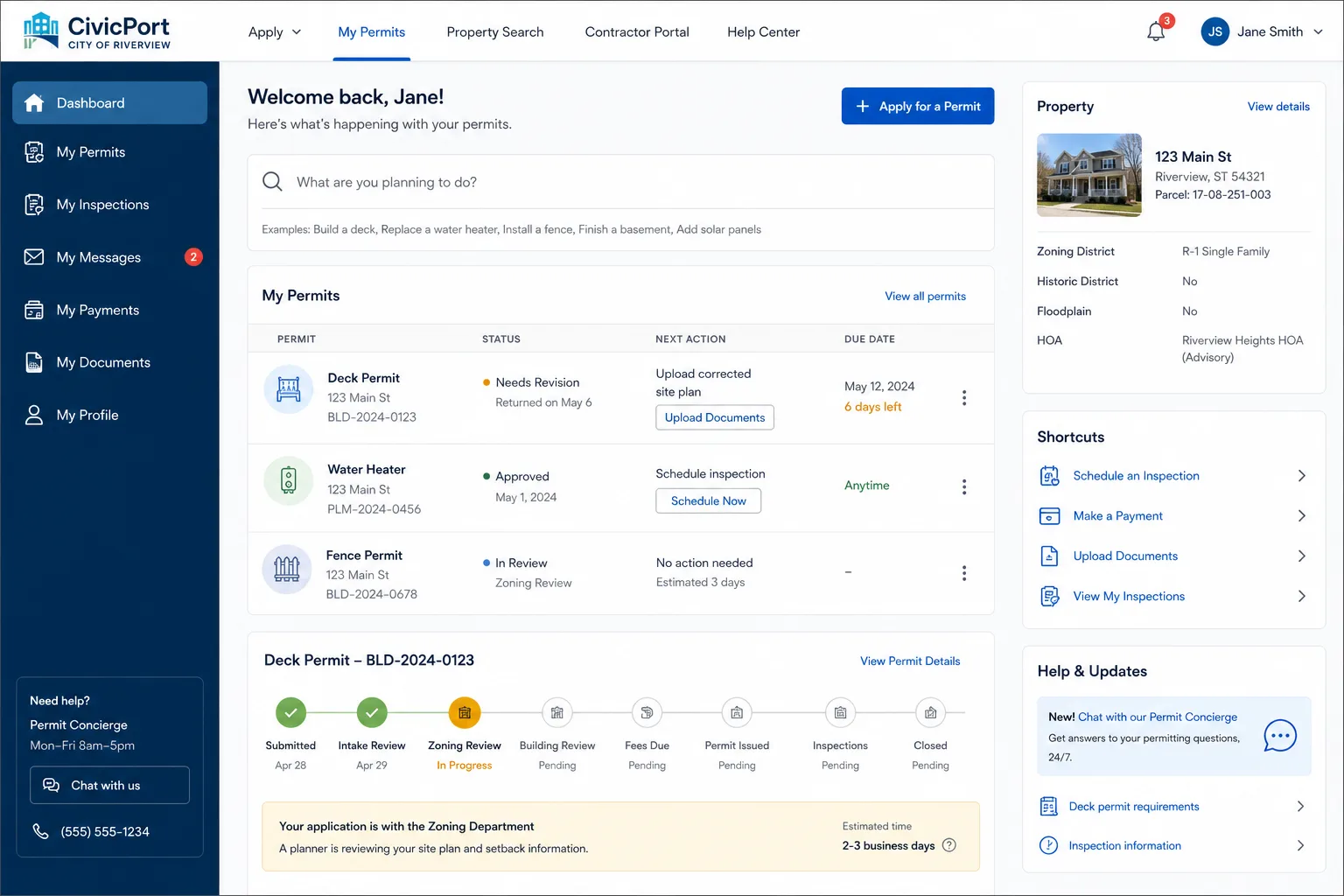Click the "R-1 Single Family" zoning value
Viewport: 1344px width, 896px height.
coord(1226,251)
